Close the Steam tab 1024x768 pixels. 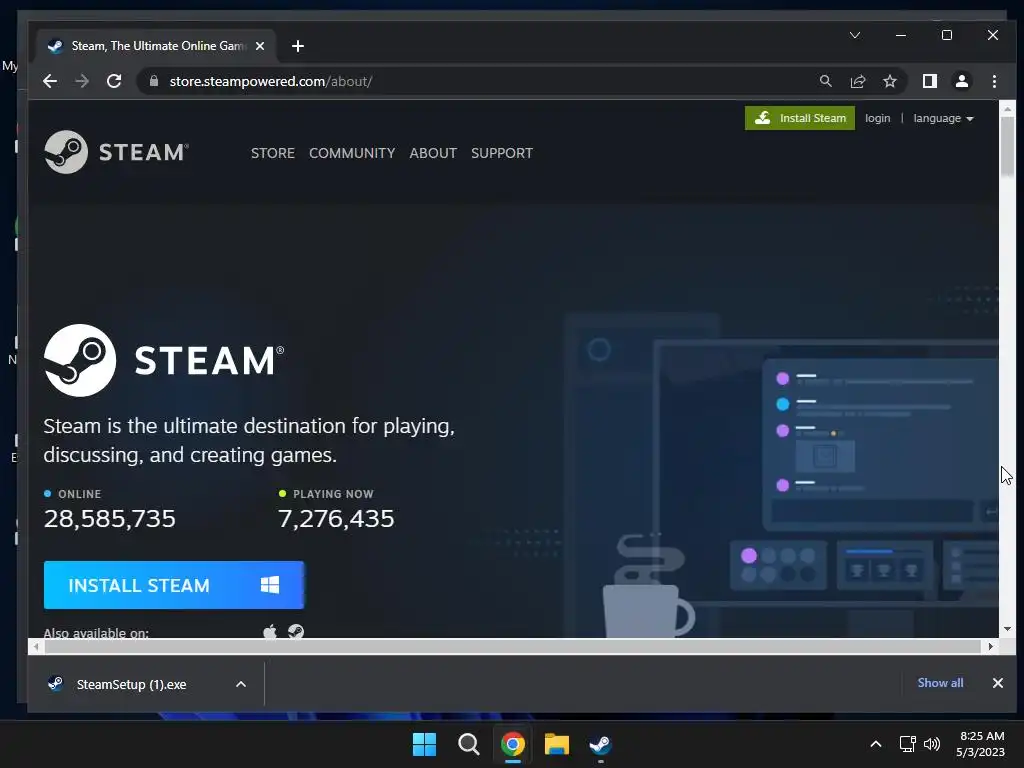click(x=260, y=46)
